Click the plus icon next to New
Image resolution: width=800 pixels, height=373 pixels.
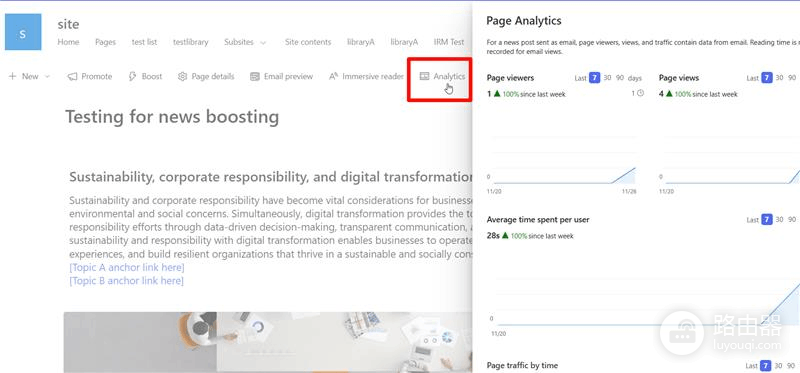coord(12,77)
